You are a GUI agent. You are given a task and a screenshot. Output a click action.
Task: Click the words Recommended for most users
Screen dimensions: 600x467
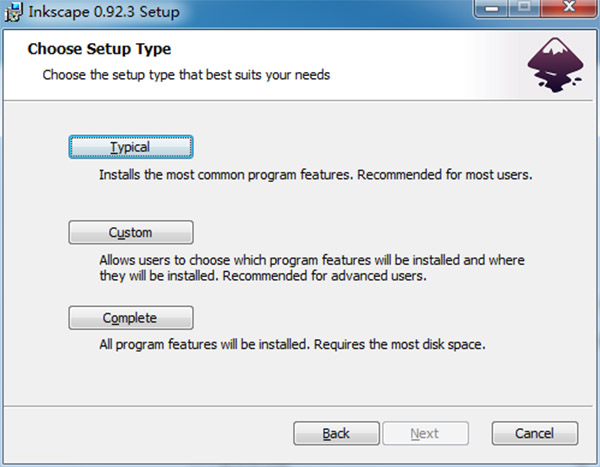click(x=445, y=175)
